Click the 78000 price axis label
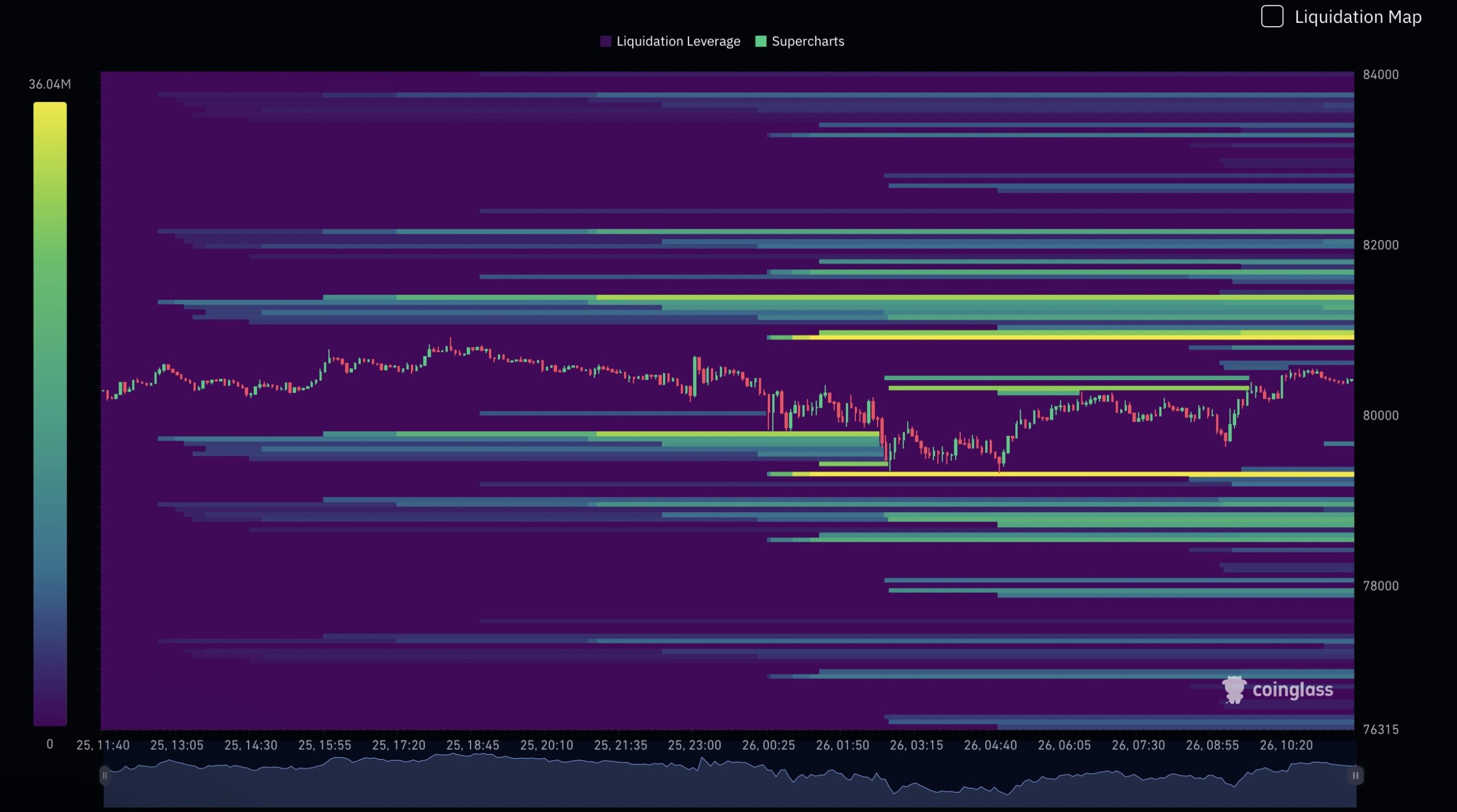Viewport: 1457px width, 812px height. coord(1380,586)
